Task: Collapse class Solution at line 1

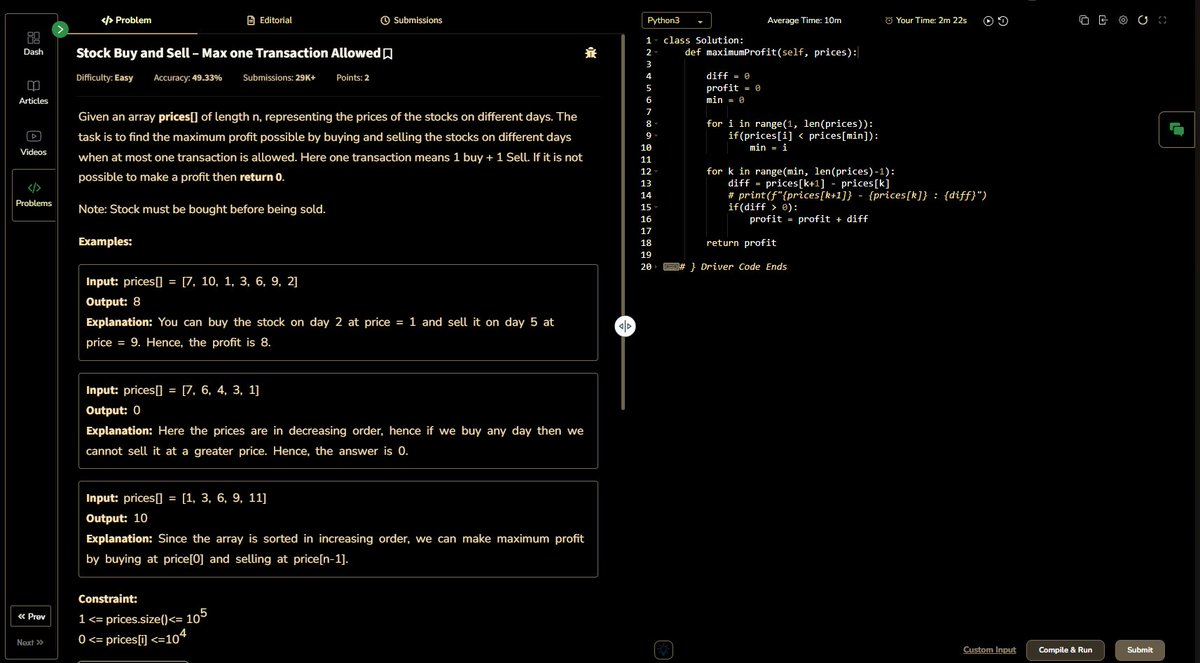Action: tap(656, 40)
